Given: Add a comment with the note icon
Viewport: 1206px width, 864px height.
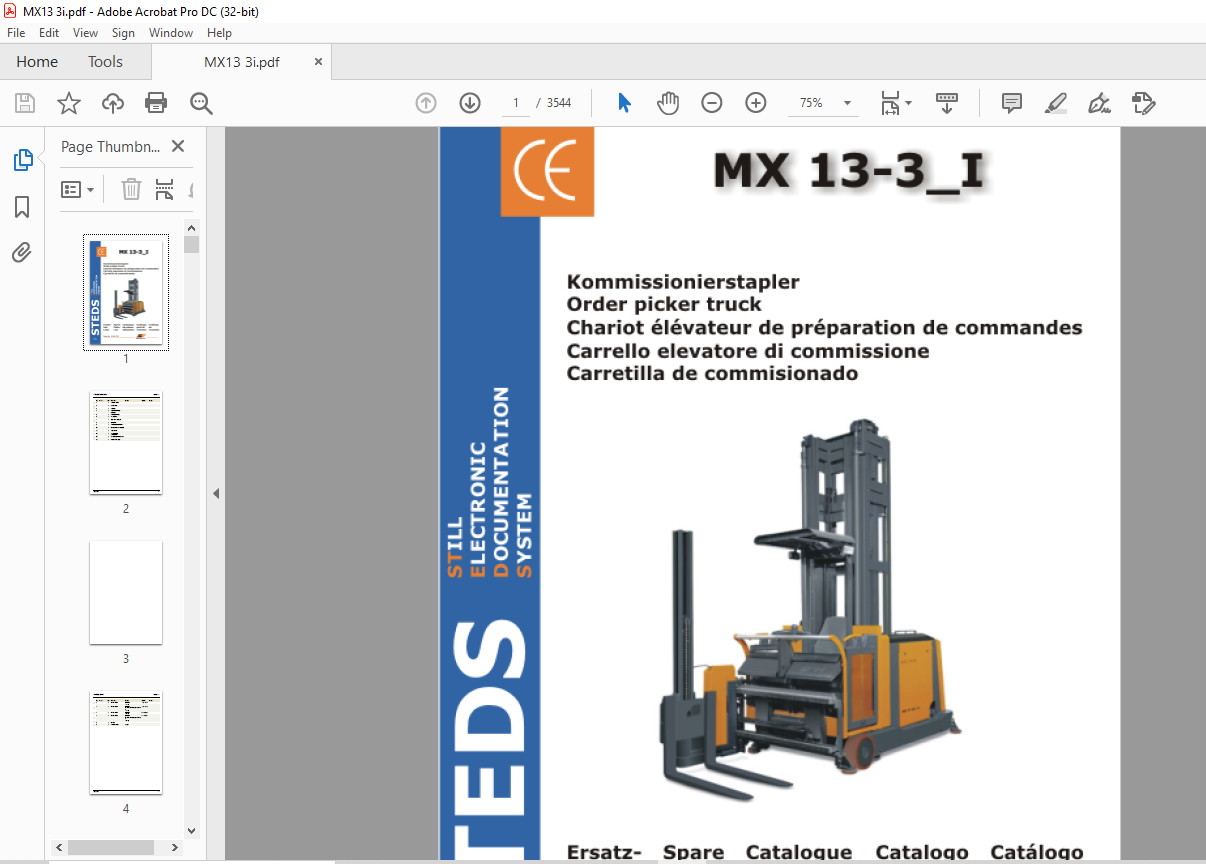Looking at the screenshot, I should [1012, 103].
